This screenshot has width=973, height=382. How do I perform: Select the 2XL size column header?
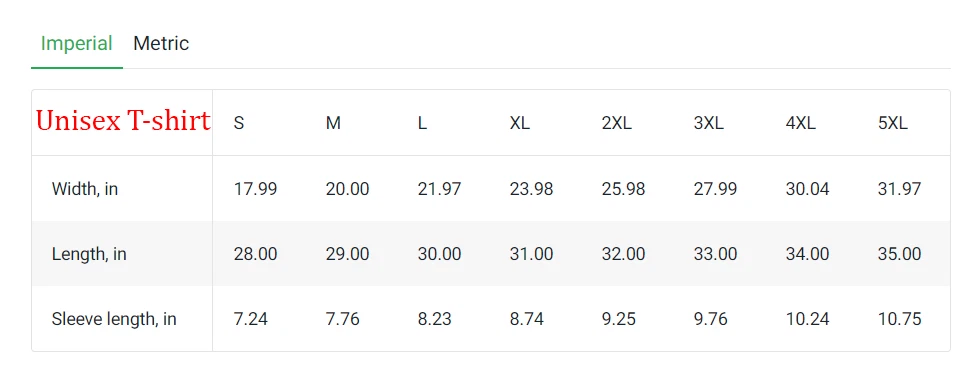pos(617,123)
